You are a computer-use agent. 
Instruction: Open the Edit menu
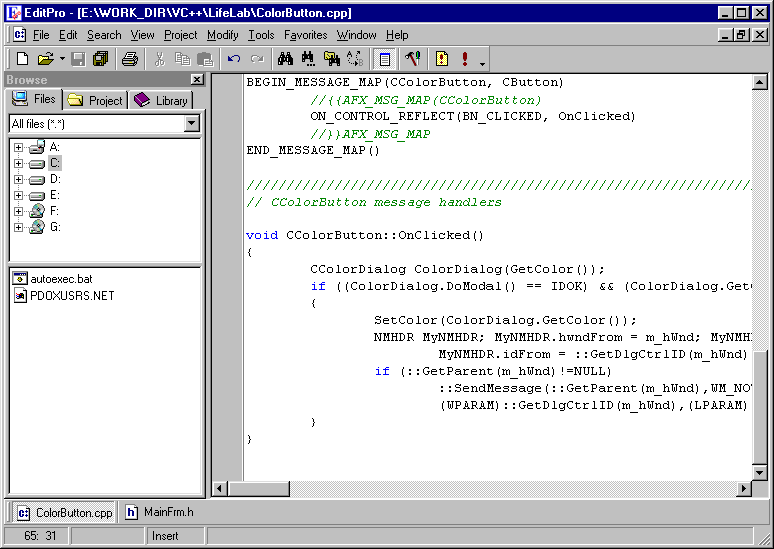click(x=68, y=35)
